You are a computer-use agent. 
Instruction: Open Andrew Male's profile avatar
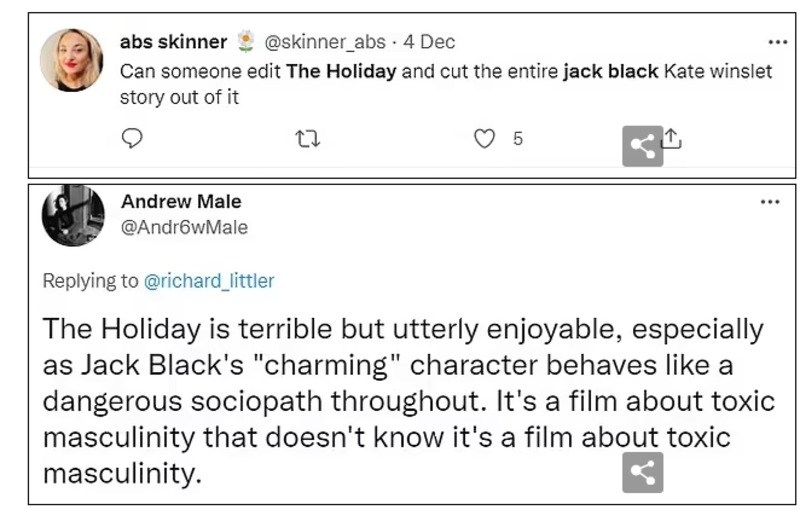pyautogui.click(x=73, y=215)
